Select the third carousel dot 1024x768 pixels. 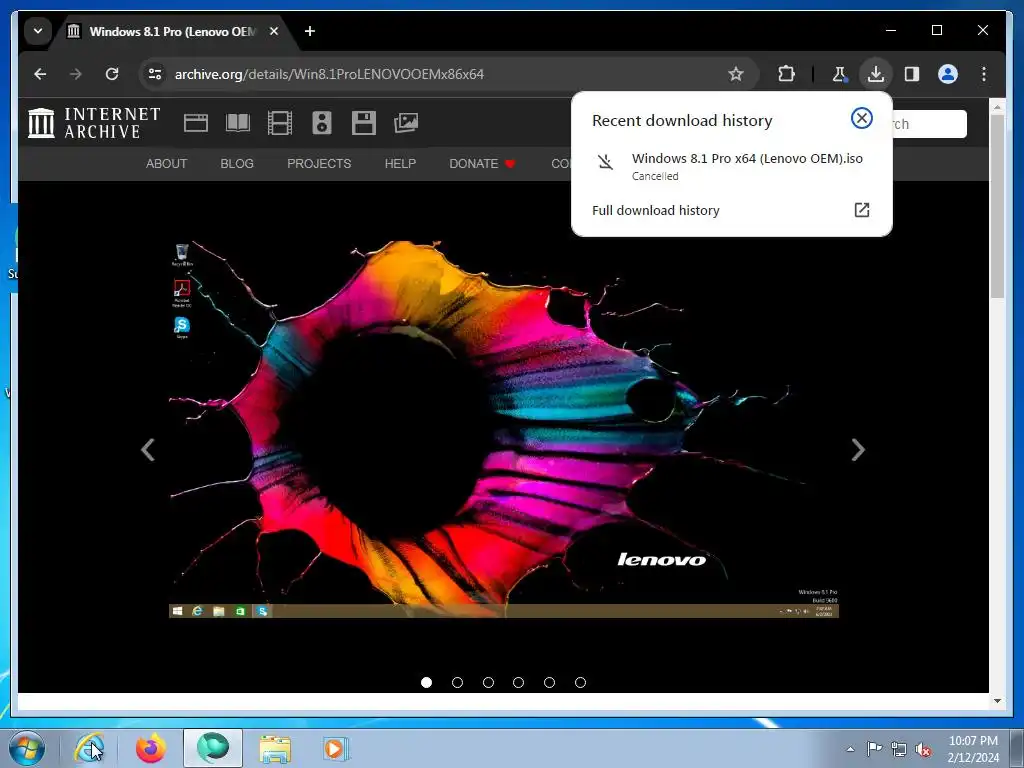(488, 682)
